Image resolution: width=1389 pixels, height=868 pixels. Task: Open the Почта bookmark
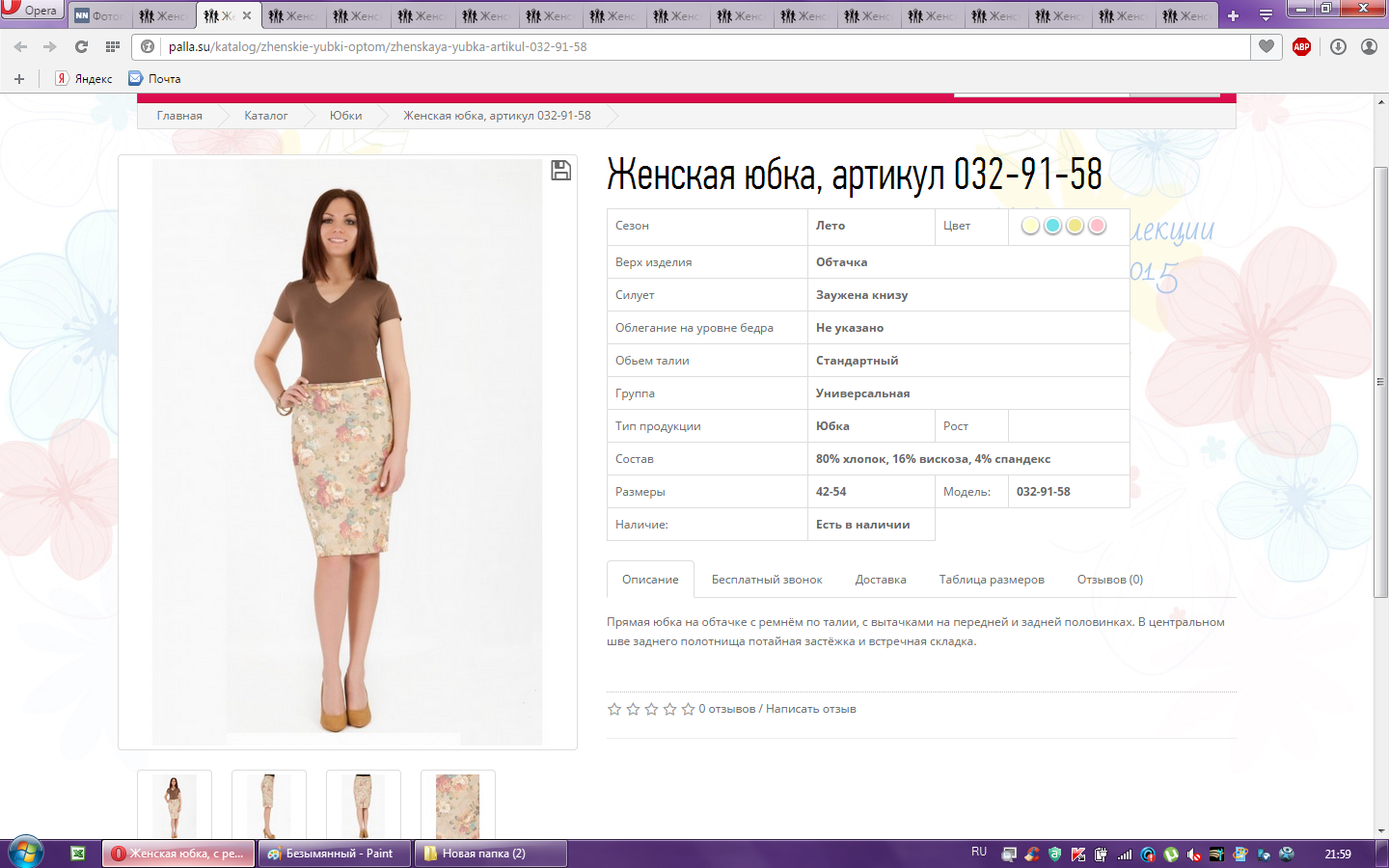[155, 79]
